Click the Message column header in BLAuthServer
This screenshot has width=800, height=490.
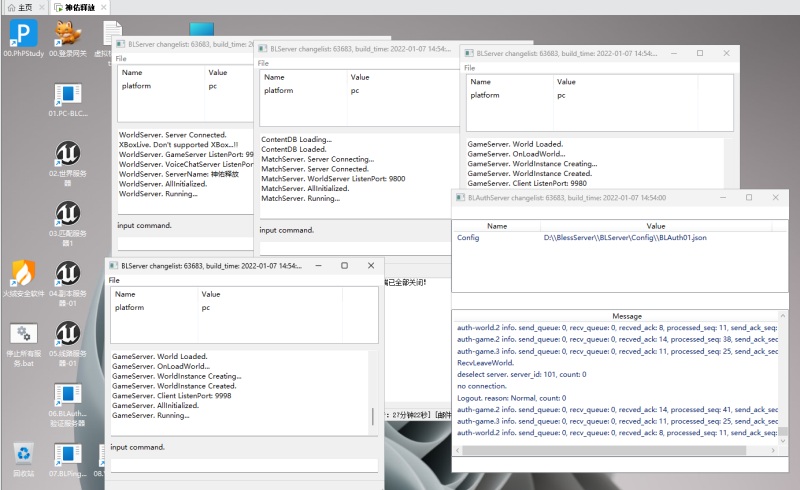click(627, 316)
